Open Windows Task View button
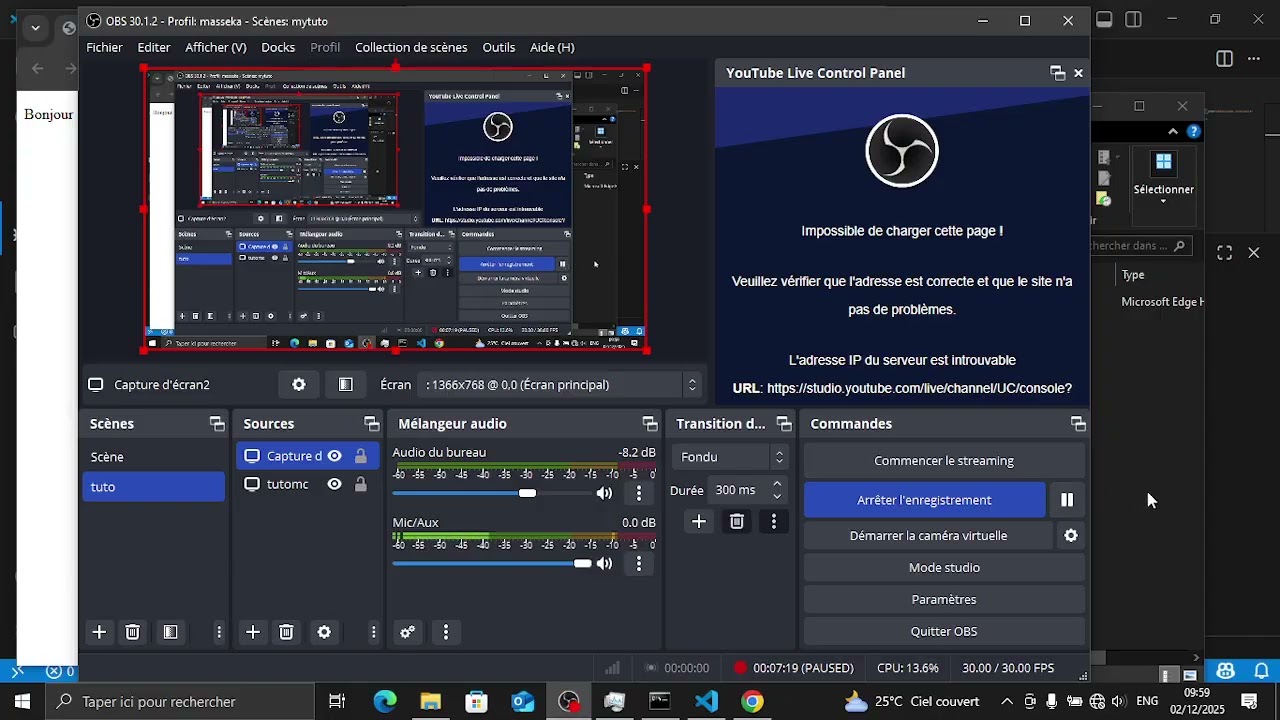Screen dimensions: 1280x720 coord(337,702)
